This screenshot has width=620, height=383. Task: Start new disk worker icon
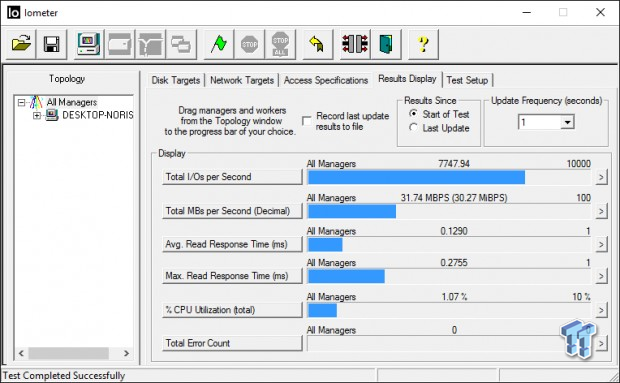tap(119, 44)
